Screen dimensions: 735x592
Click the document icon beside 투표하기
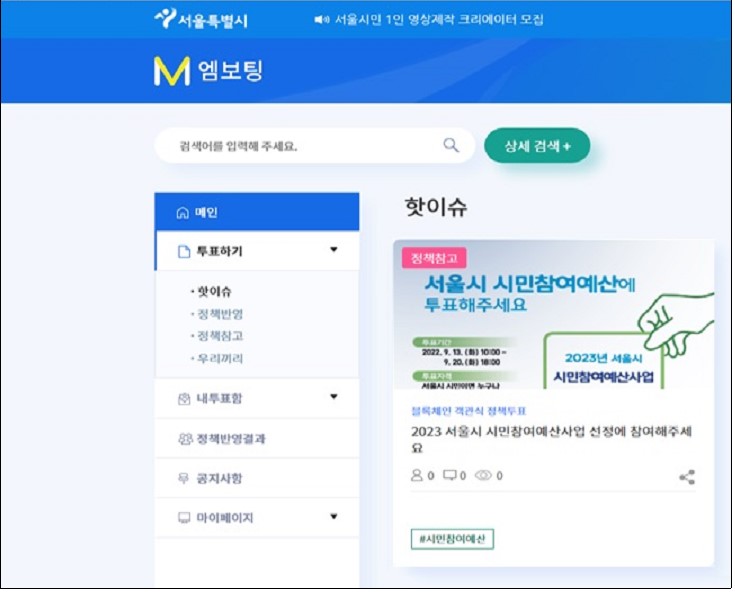click(184, 252)
